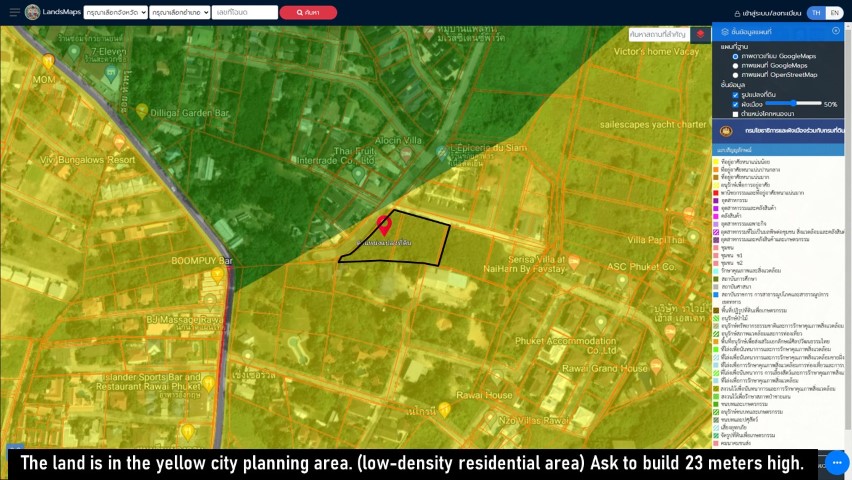This screenshot has height=480, width=852.
Task: Click the MOM restaurant map marker
Action: [48, 61]
